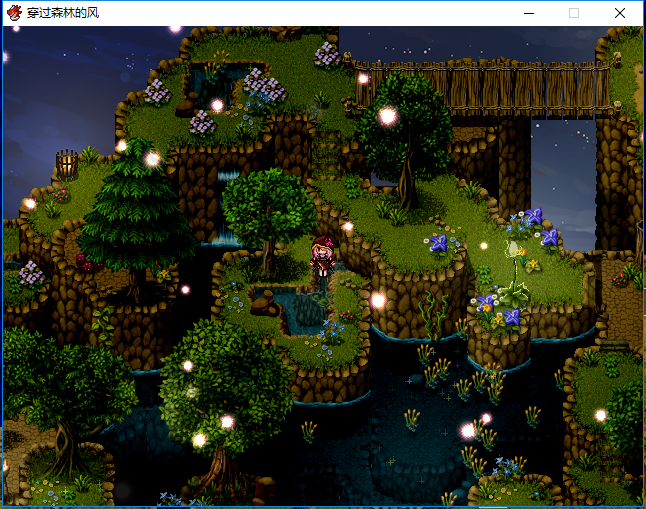This screenshot has width=646, height=509.
Task: Click the 穿过森林的风 window title text
Action: [63, 13]
